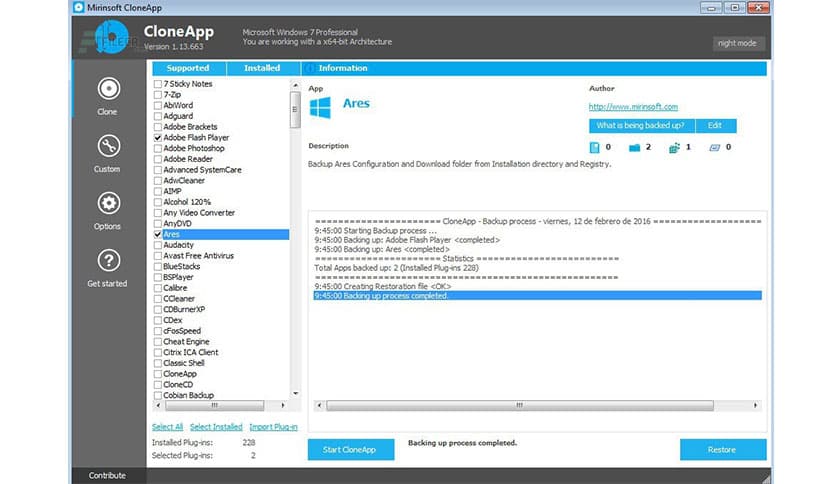Open the Get started question-mark icon
The width and height of the screenshot is (836, 484).
pos(108,261)
